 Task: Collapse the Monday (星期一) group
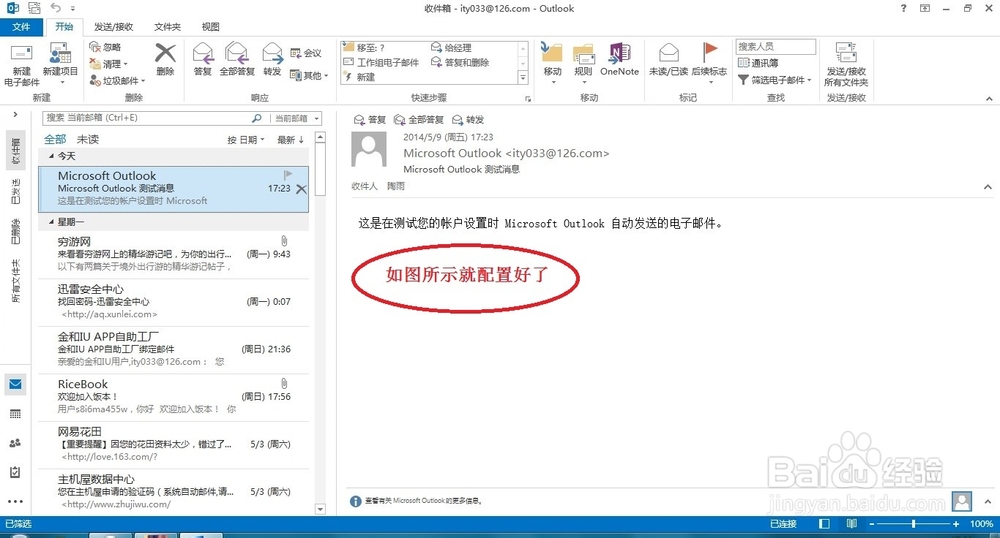[51, 222]
